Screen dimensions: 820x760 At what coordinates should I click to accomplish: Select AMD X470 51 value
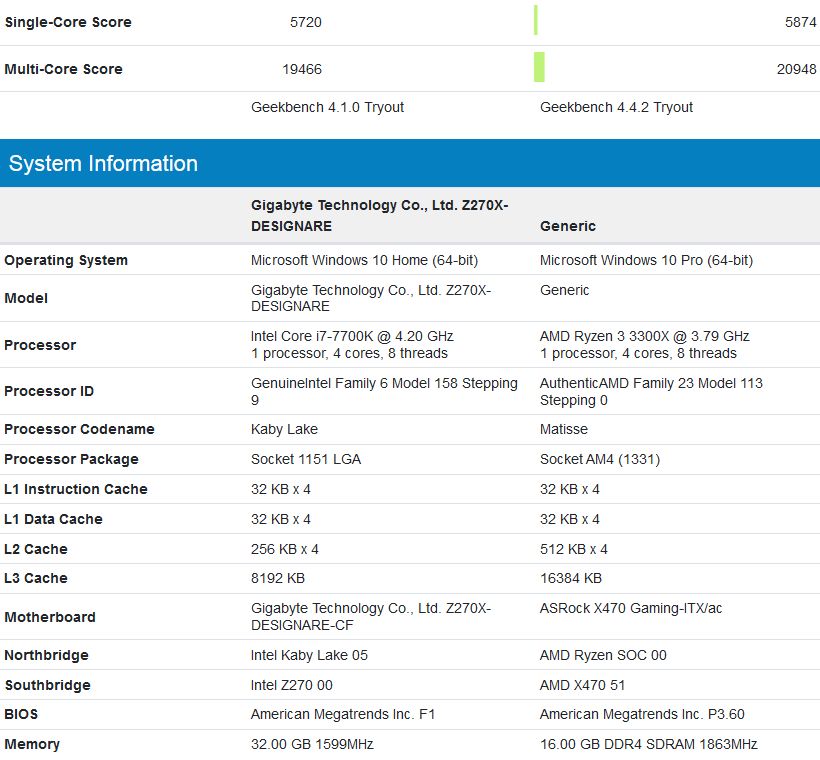[x=582, y=685]
